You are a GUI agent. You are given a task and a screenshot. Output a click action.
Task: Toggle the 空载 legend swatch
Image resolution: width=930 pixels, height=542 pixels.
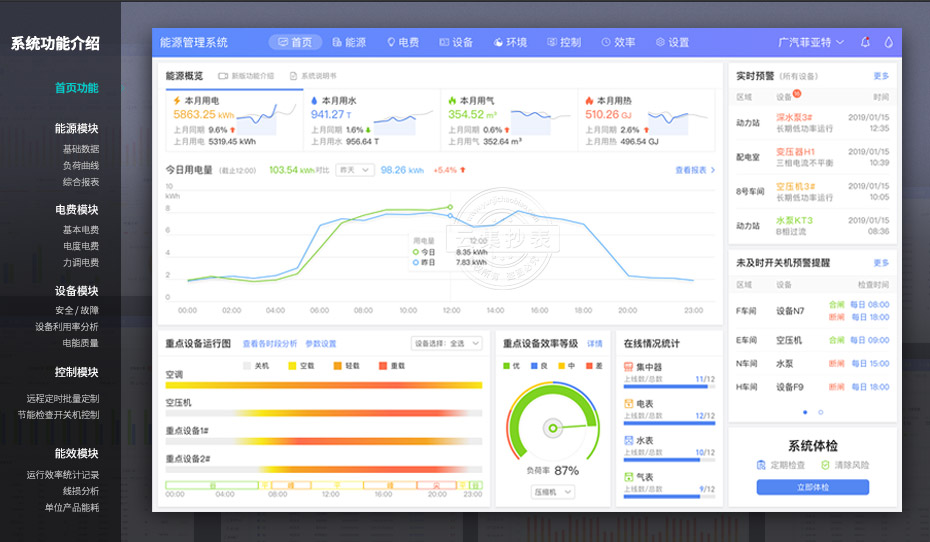pyautogui.click(x=291, y=366)
